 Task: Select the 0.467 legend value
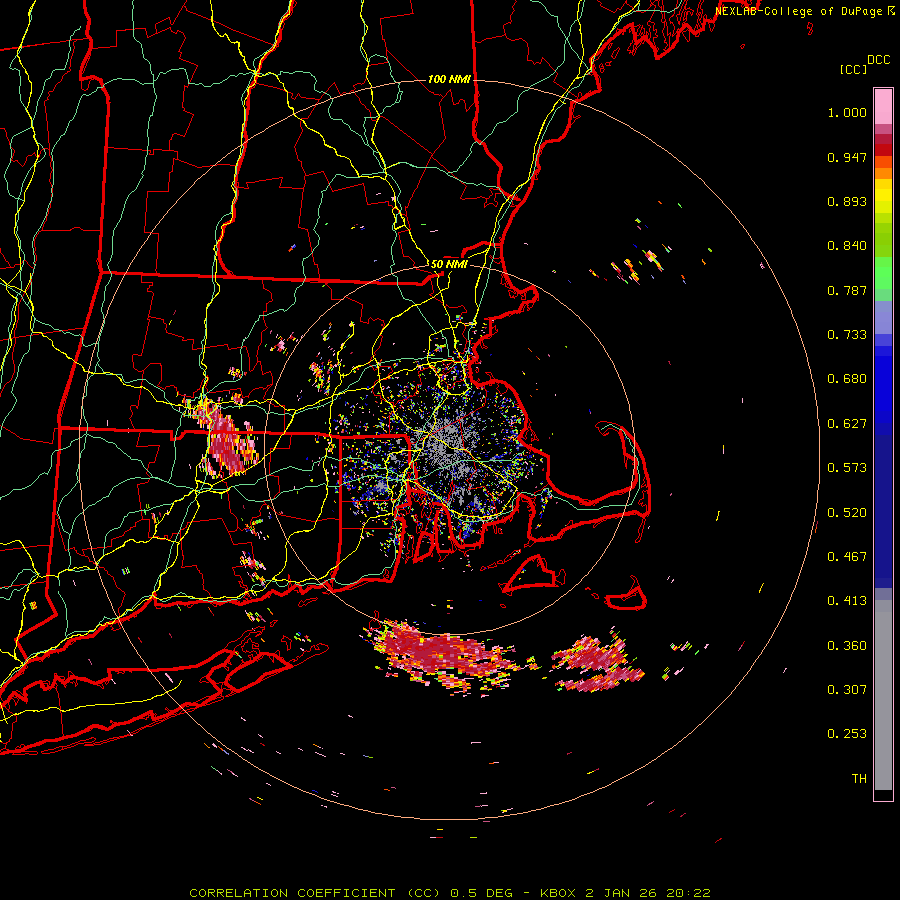pos(847,556)
